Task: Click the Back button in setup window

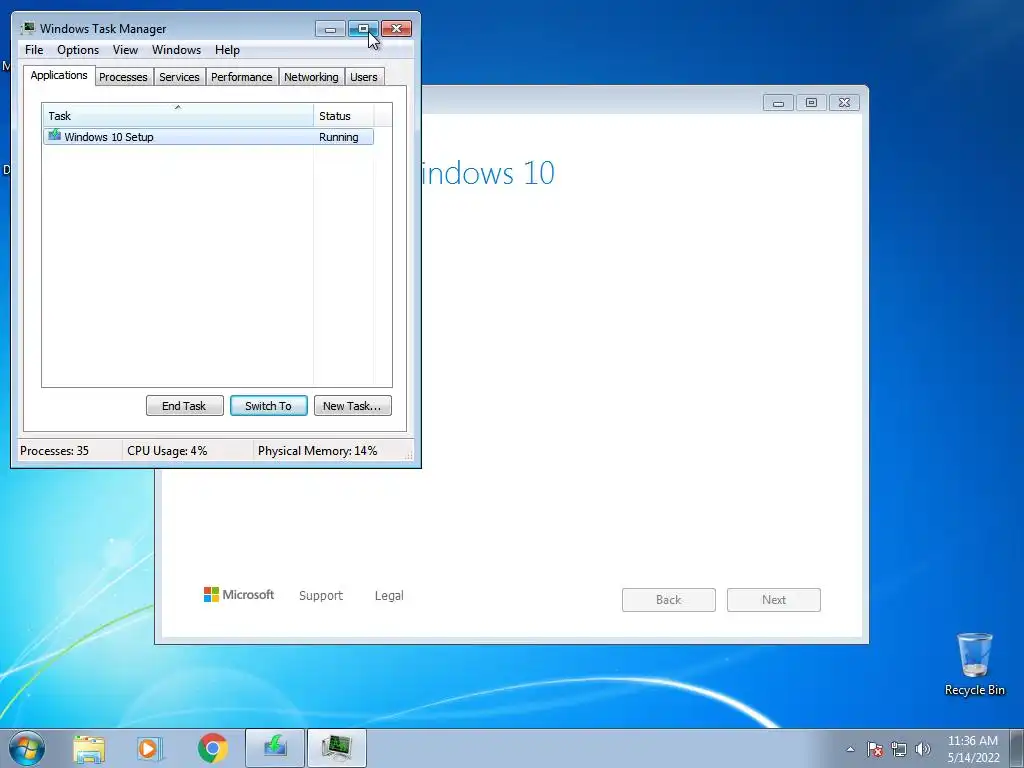Action: click(x=669, y=600)
